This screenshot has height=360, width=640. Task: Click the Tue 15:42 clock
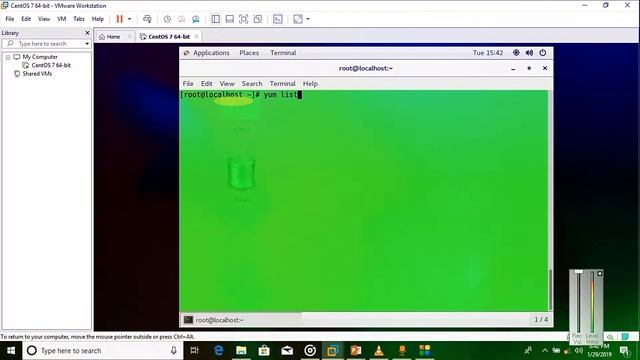[x=488, y=53]
